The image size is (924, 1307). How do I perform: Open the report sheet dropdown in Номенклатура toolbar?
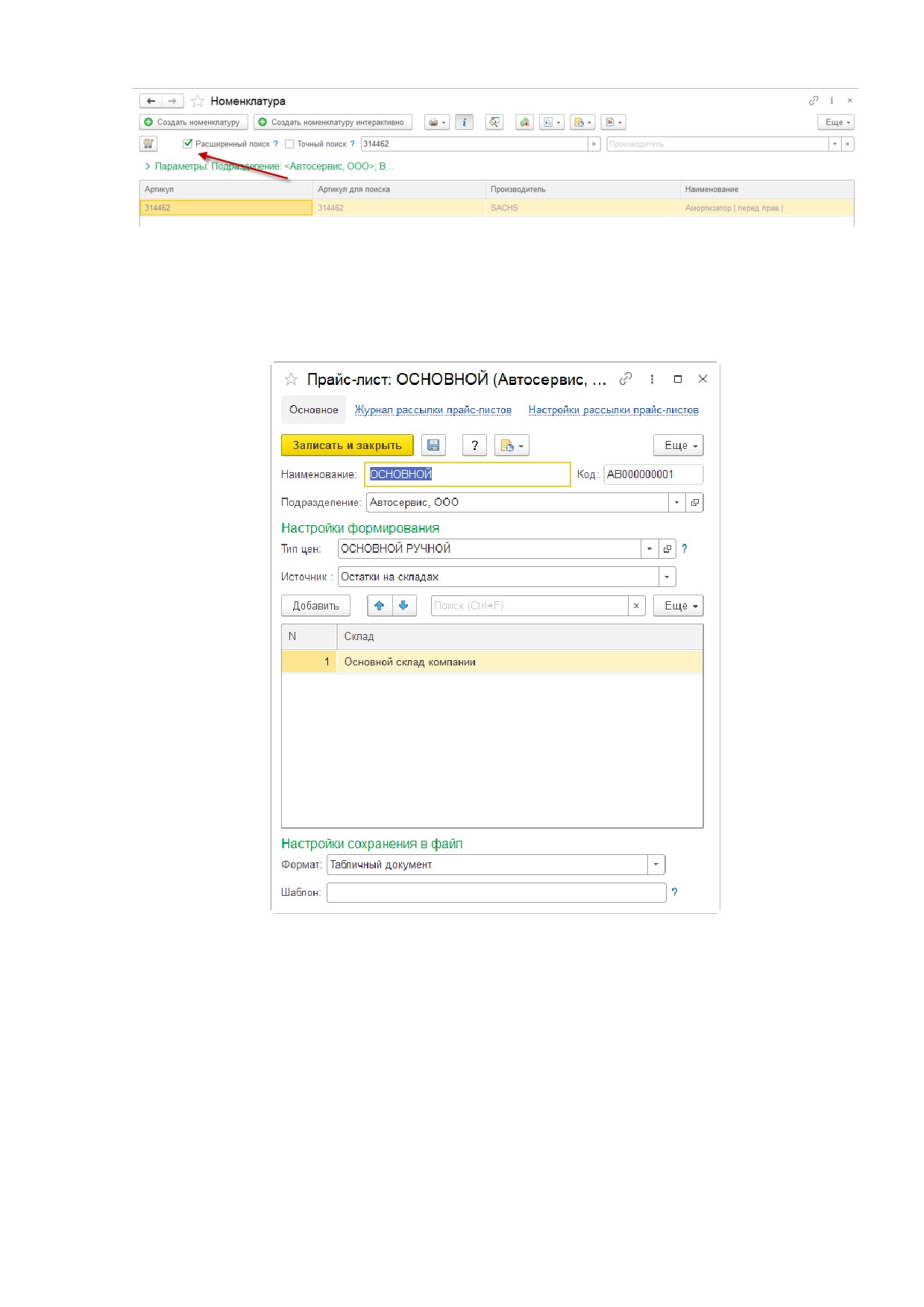click(x=613, y=122)
